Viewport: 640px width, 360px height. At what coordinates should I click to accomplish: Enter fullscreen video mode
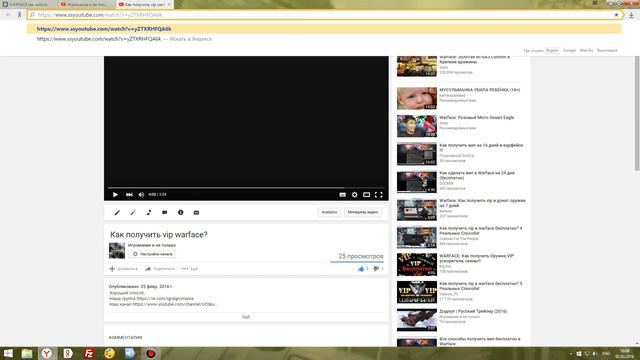(x=379, y=195)
